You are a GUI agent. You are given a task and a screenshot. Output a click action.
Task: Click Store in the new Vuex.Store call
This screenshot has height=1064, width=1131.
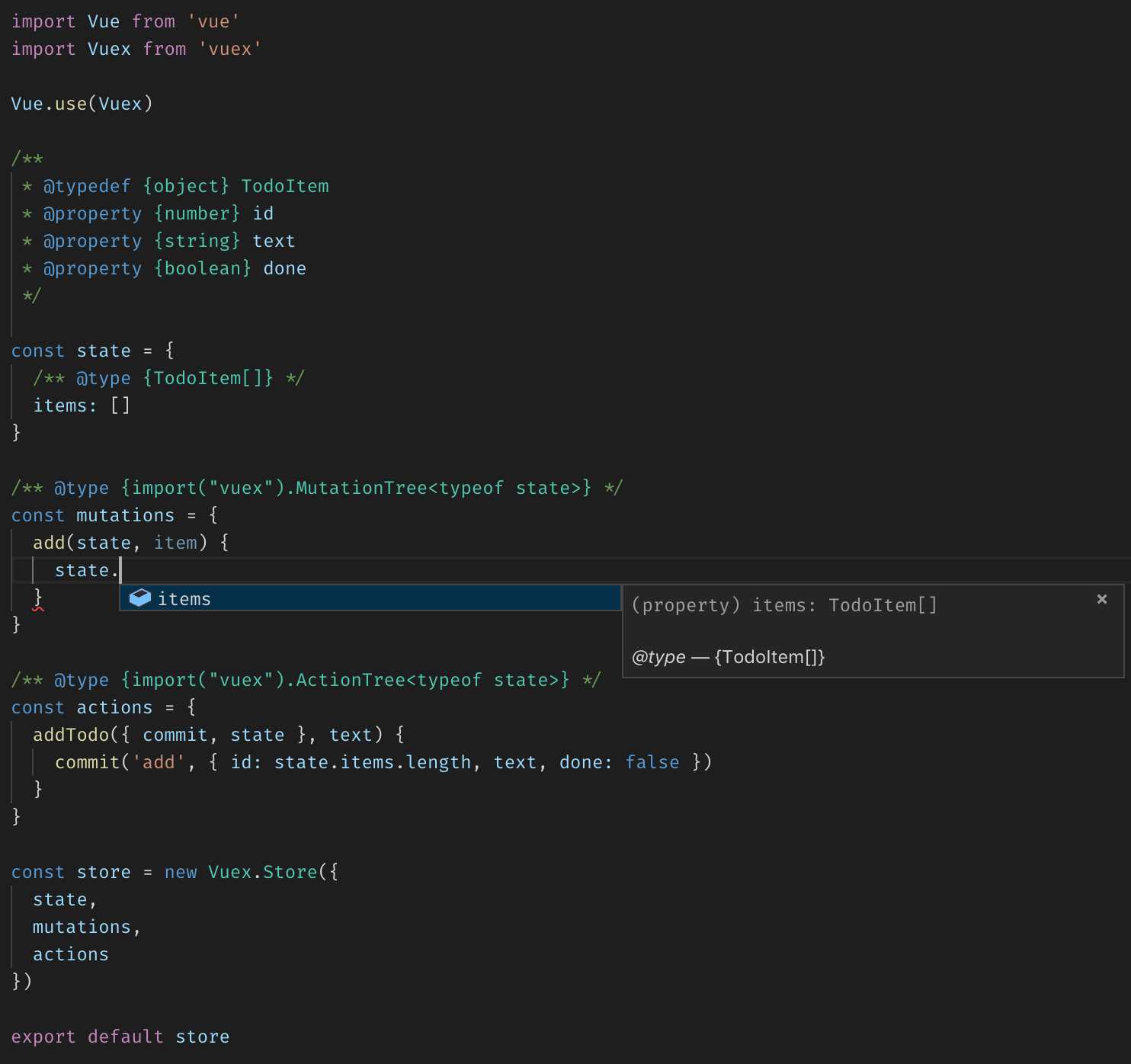290,872
